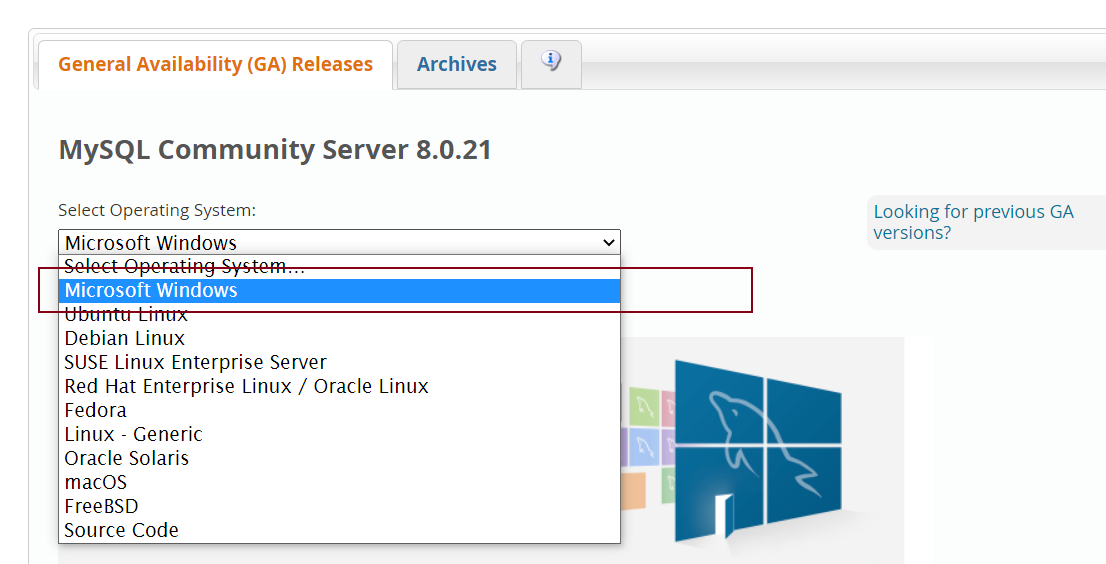This screenshot has height=564, width=1106.
Task: Click the 'Select Operating System:' label
Action: point(157,210)
